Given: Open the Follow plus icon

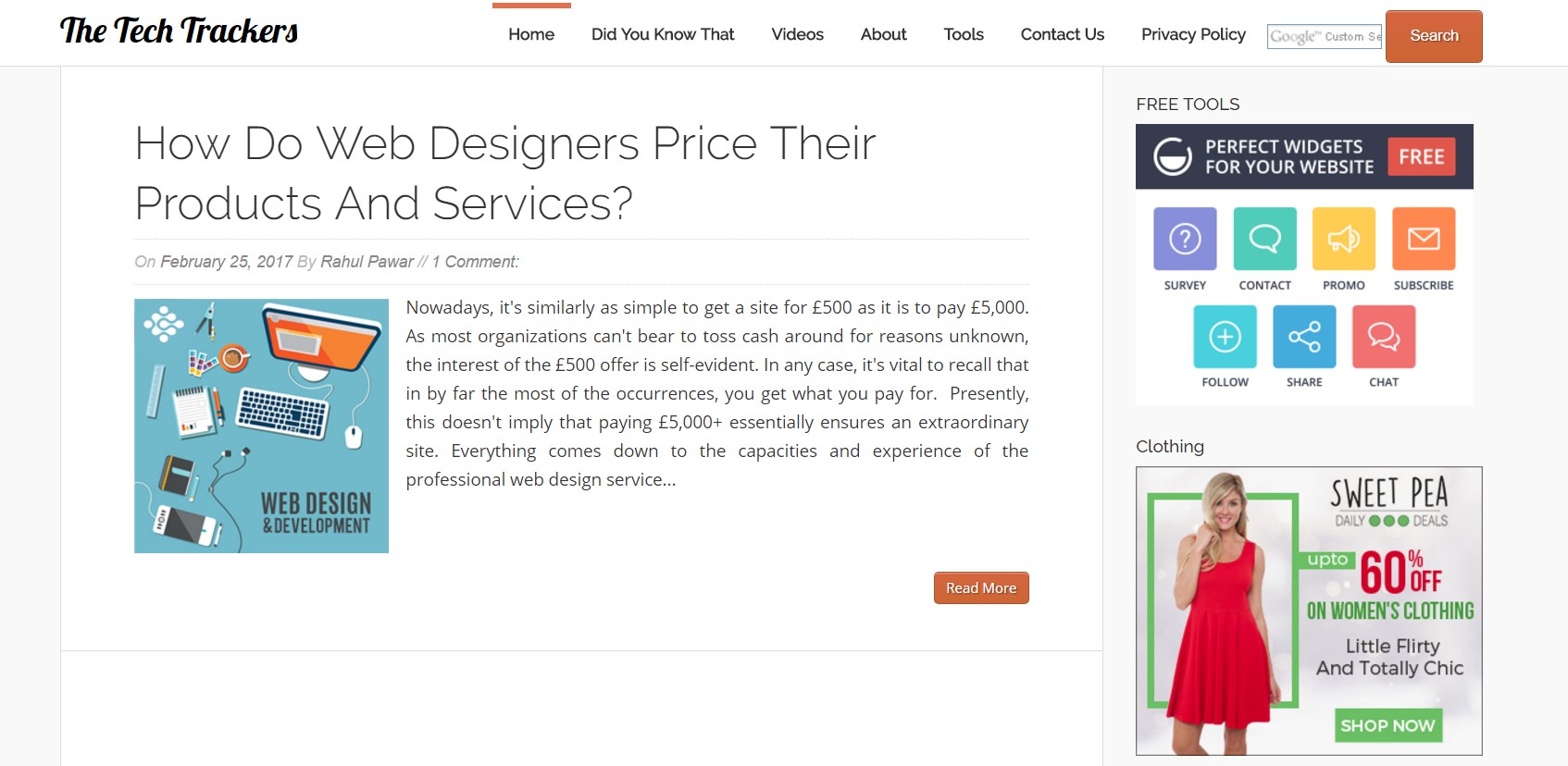Looking at the screenshot, I should (1225, 337).
